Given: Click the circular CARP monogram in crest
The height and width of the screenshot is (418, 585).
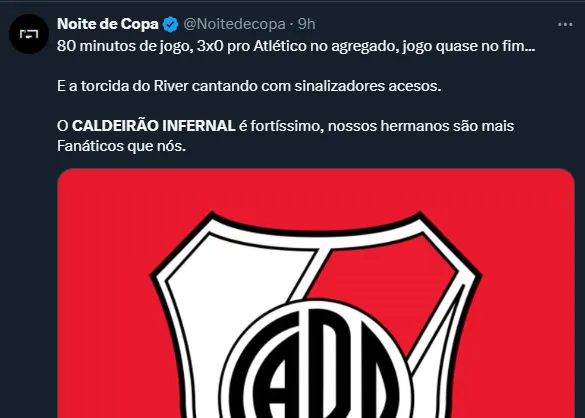Looking at the screenshot, I should pyautogui.click(x=316, y=359).
